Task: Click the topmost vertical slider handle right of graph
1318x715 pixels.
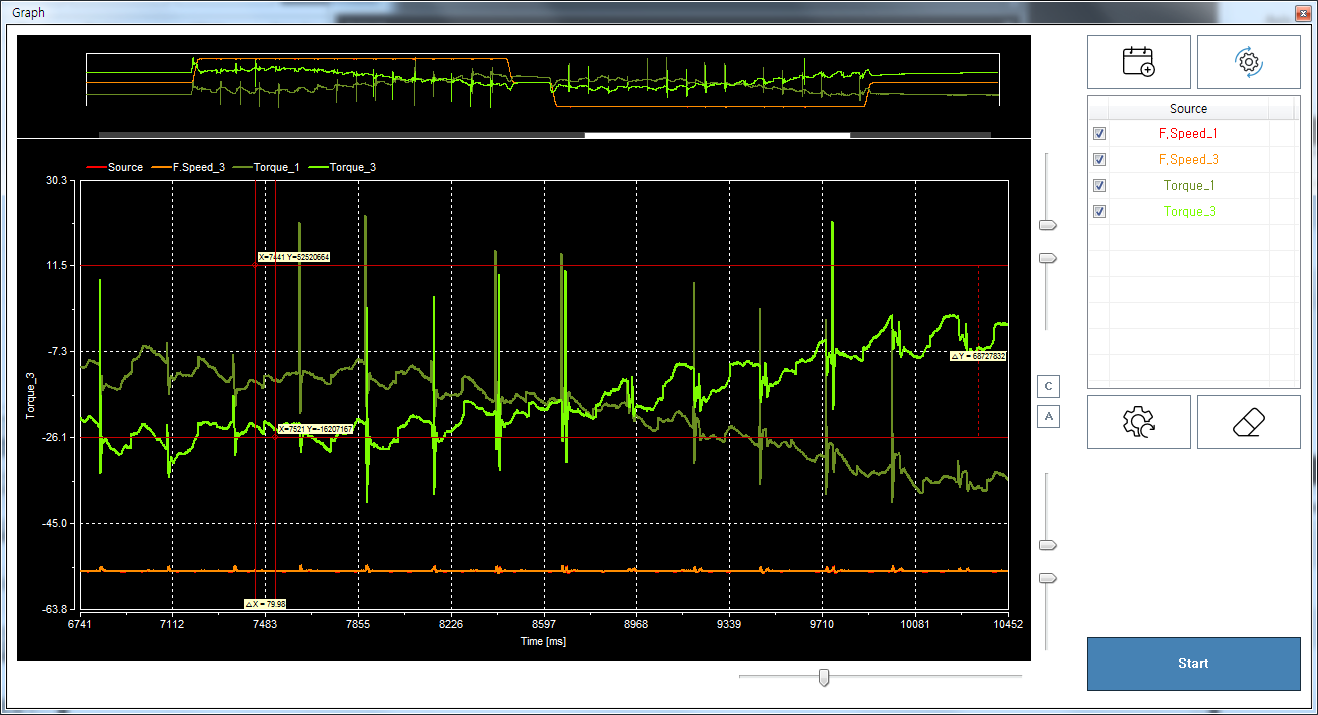Action: (1048, 226)
